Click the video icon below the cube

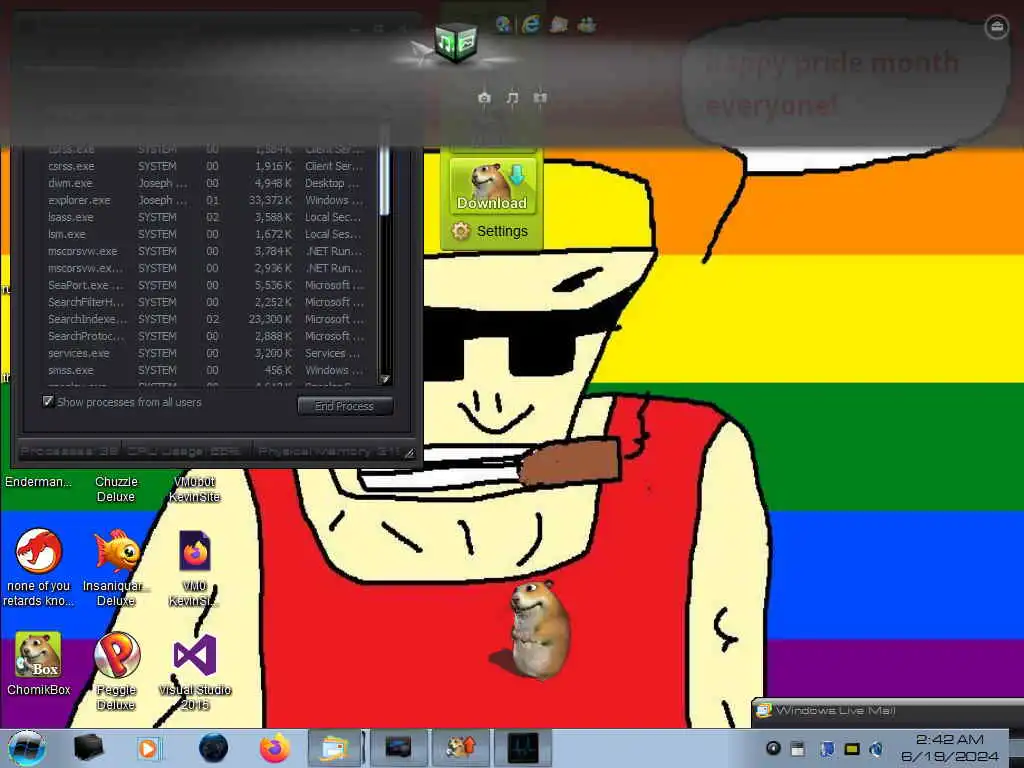pyautogui.click(x=539, y=98)
